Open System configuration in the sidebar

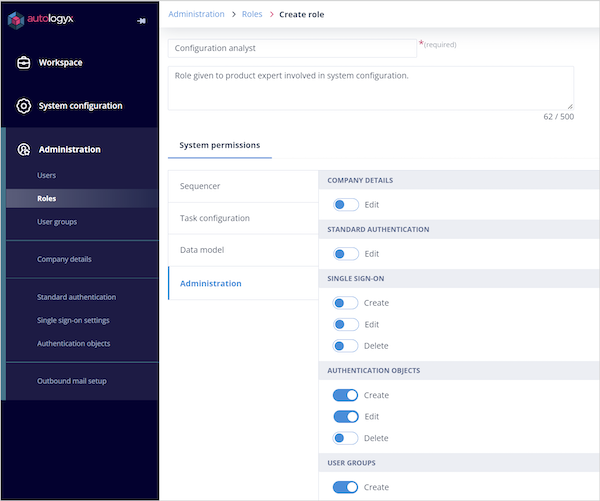point(80,106)
